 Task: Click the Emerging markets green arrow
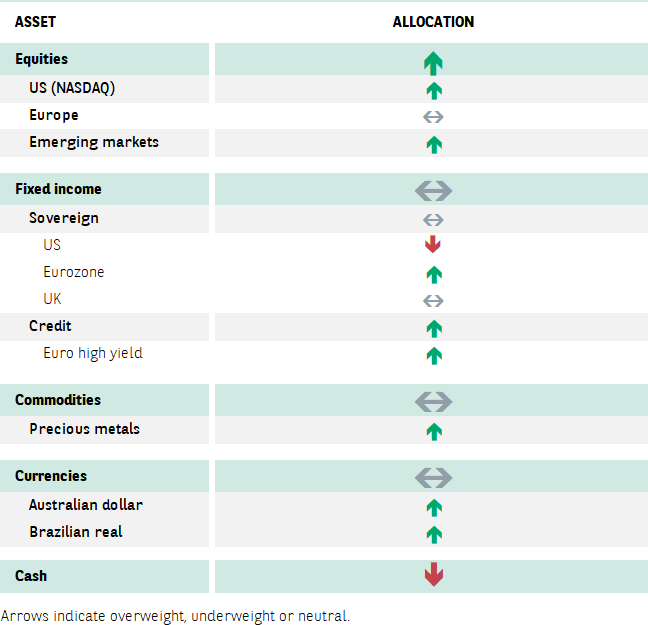434,145
